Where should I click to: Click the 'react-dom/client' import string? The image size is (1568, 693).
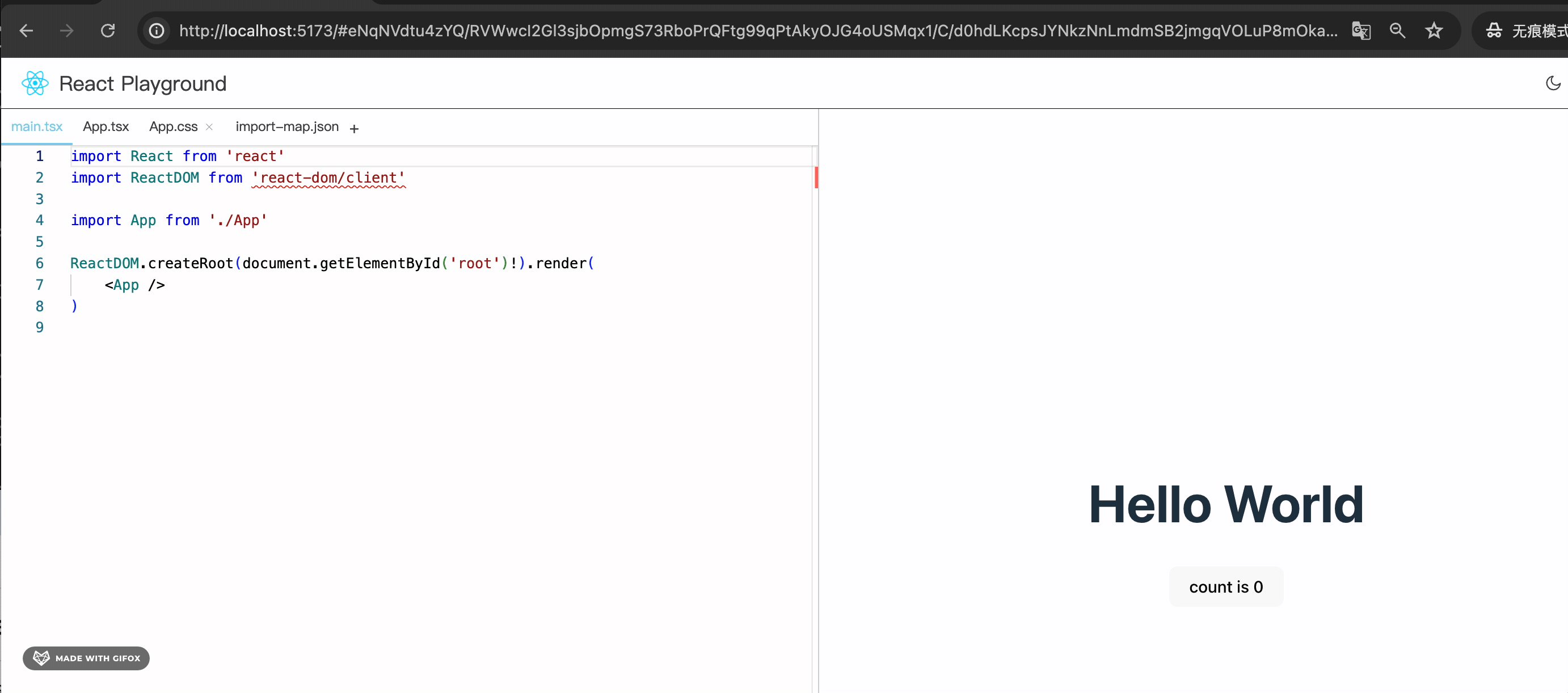[x=328, y=178]
